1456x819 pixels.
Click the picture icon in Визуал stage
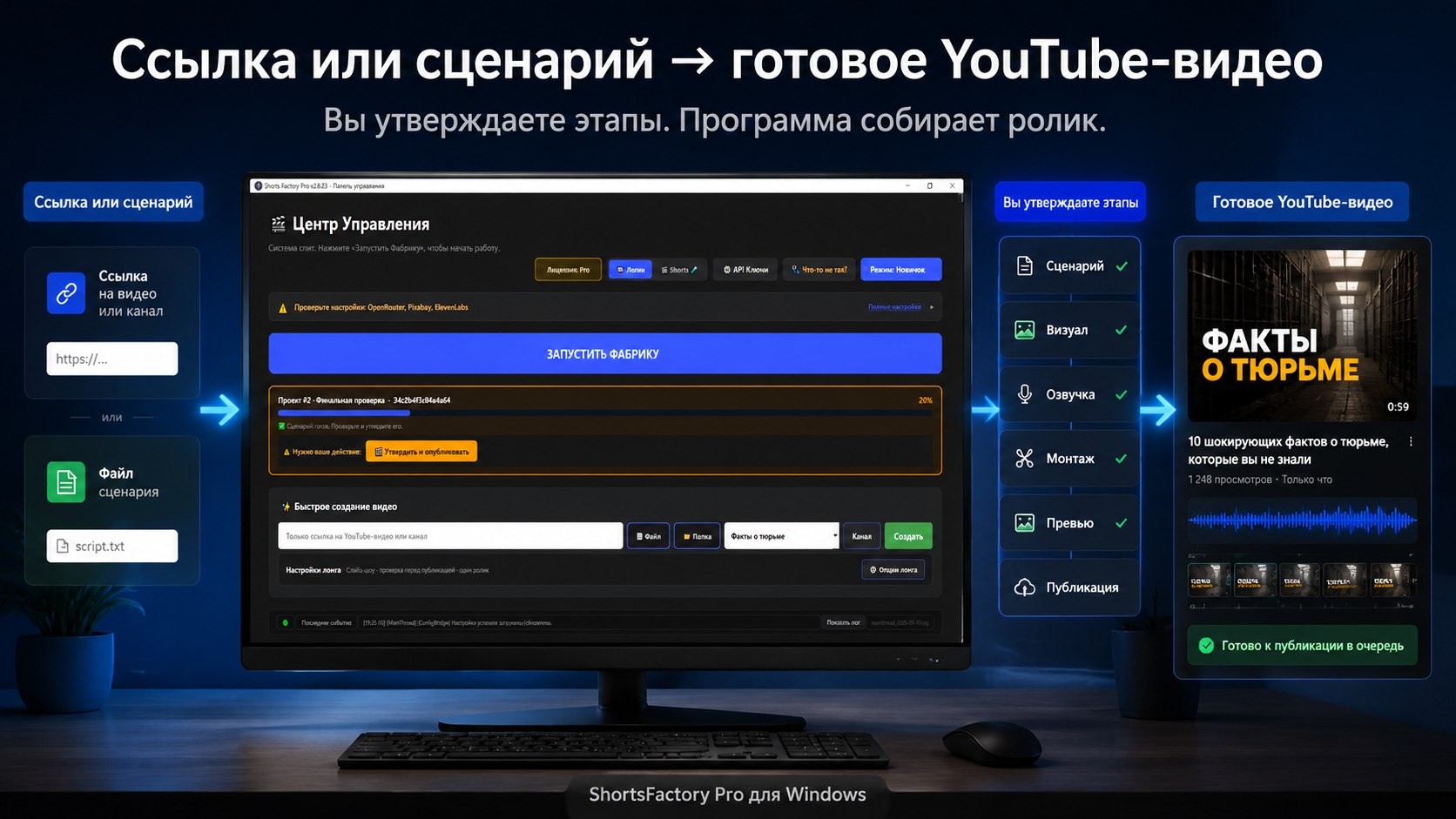[1025, 330]
